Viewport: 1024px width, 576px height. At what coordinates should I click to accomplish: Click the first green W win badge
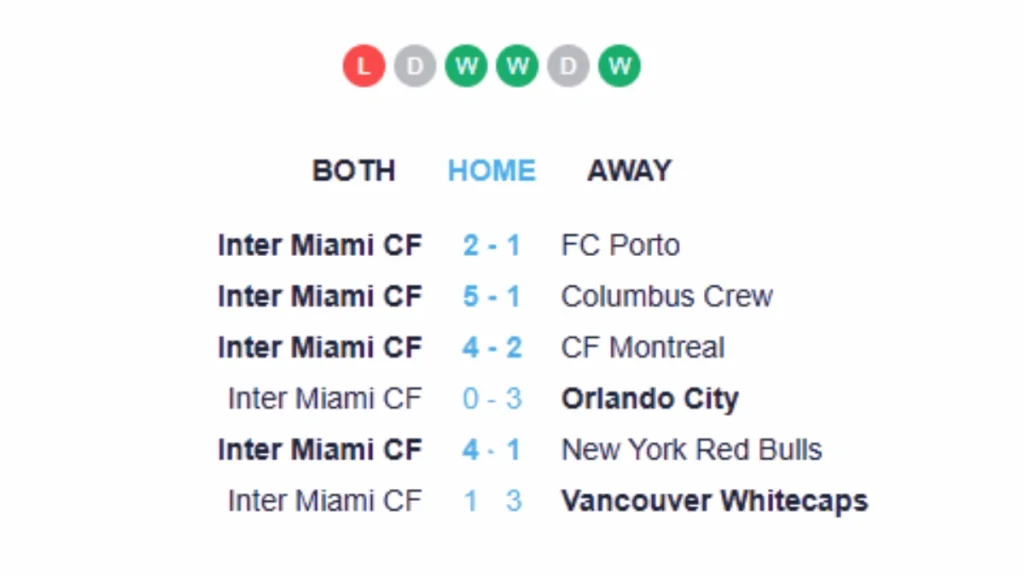coord(466,65)
